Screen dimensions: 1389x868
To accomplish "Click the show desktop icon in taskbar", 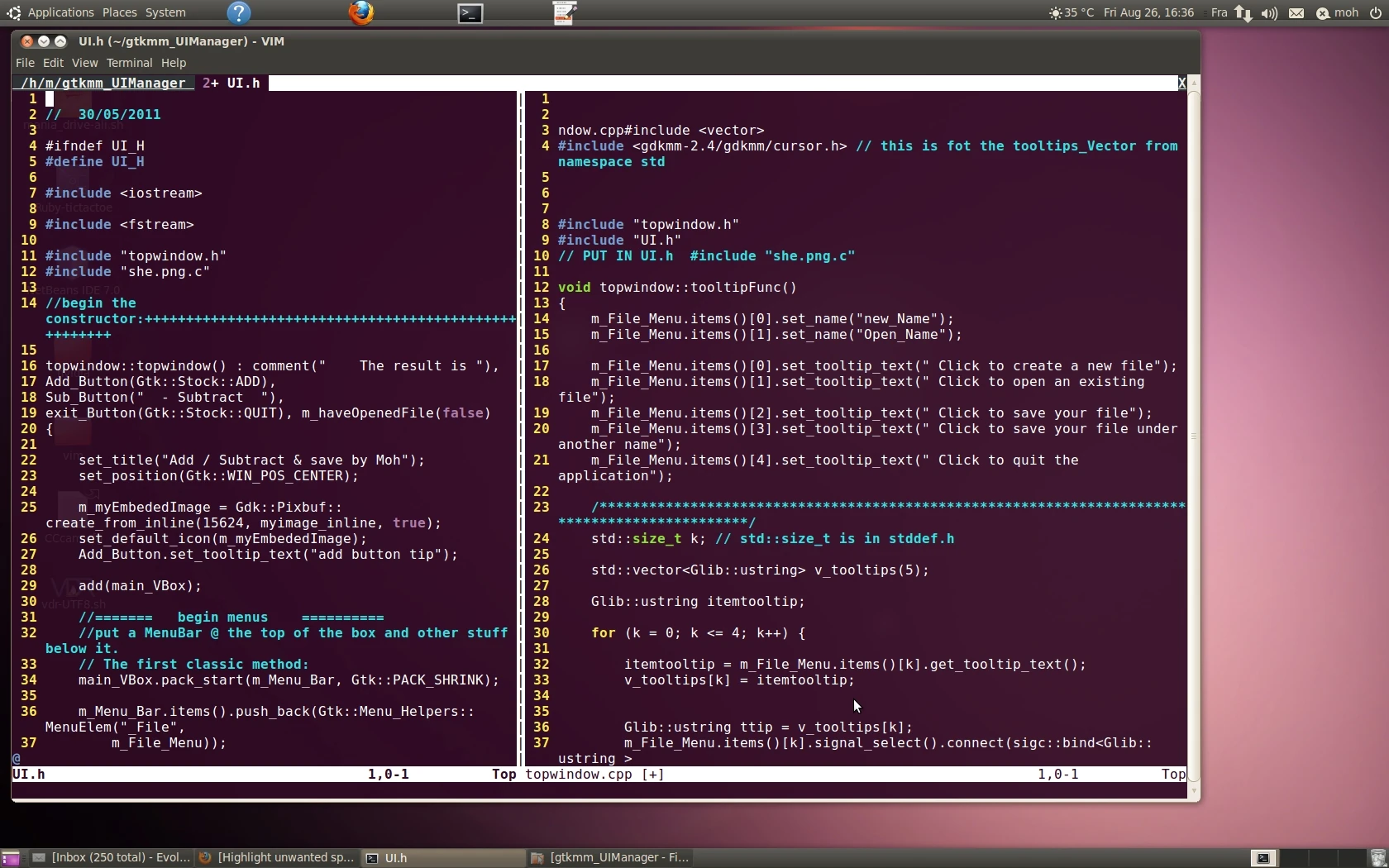I will tap(11, 858).
